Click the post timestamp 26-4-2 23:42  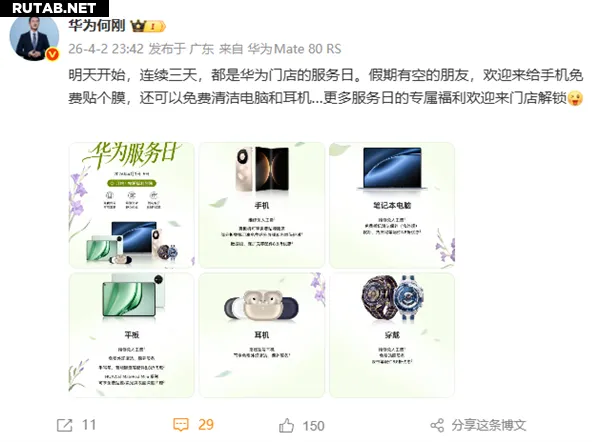[106, 49]
